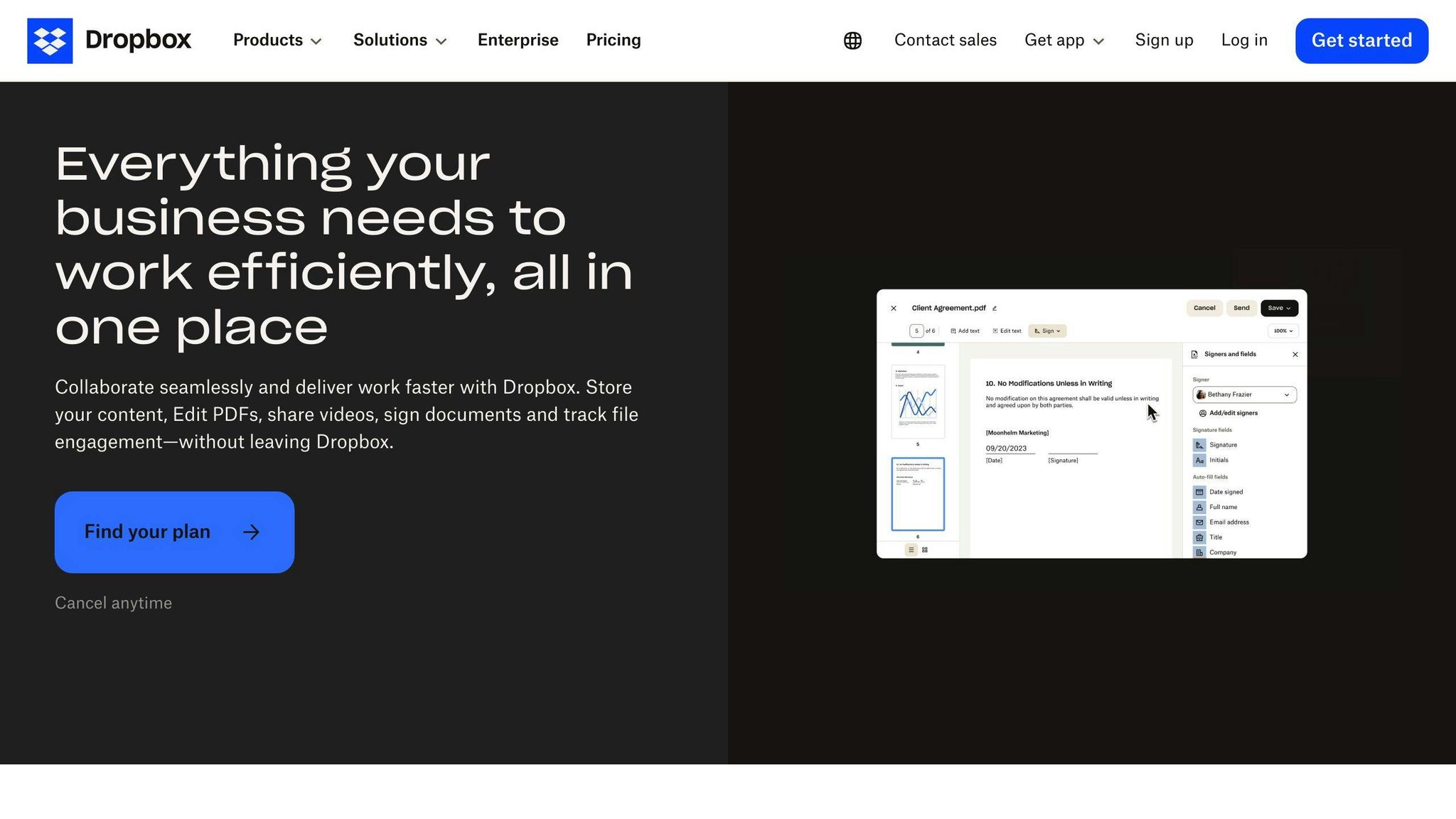Go to the Pricing page

click(613, 41)
